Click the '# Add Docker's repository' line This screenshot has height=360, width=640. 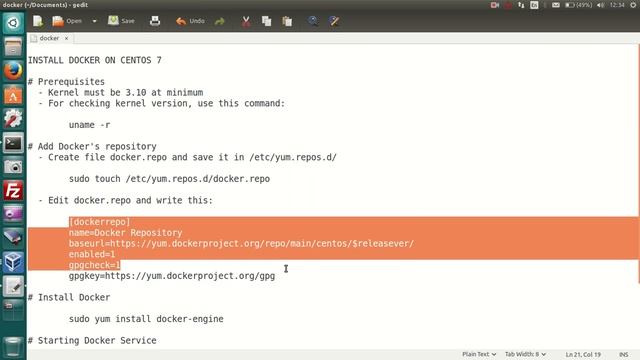[x=92, y=147]
